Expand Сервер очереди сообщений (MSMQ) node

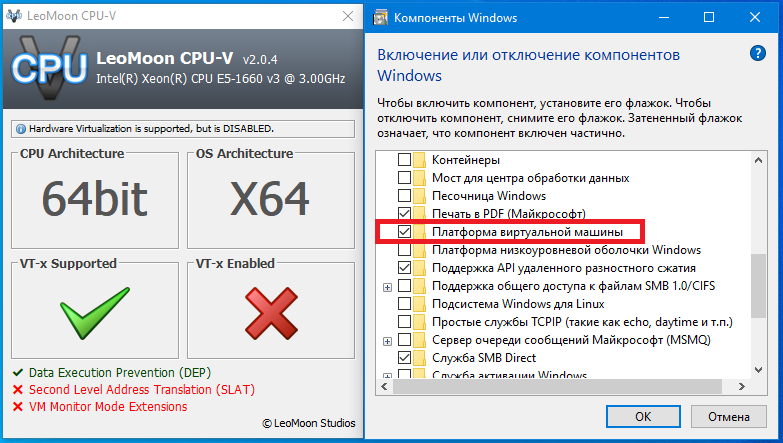pos(387,341)
